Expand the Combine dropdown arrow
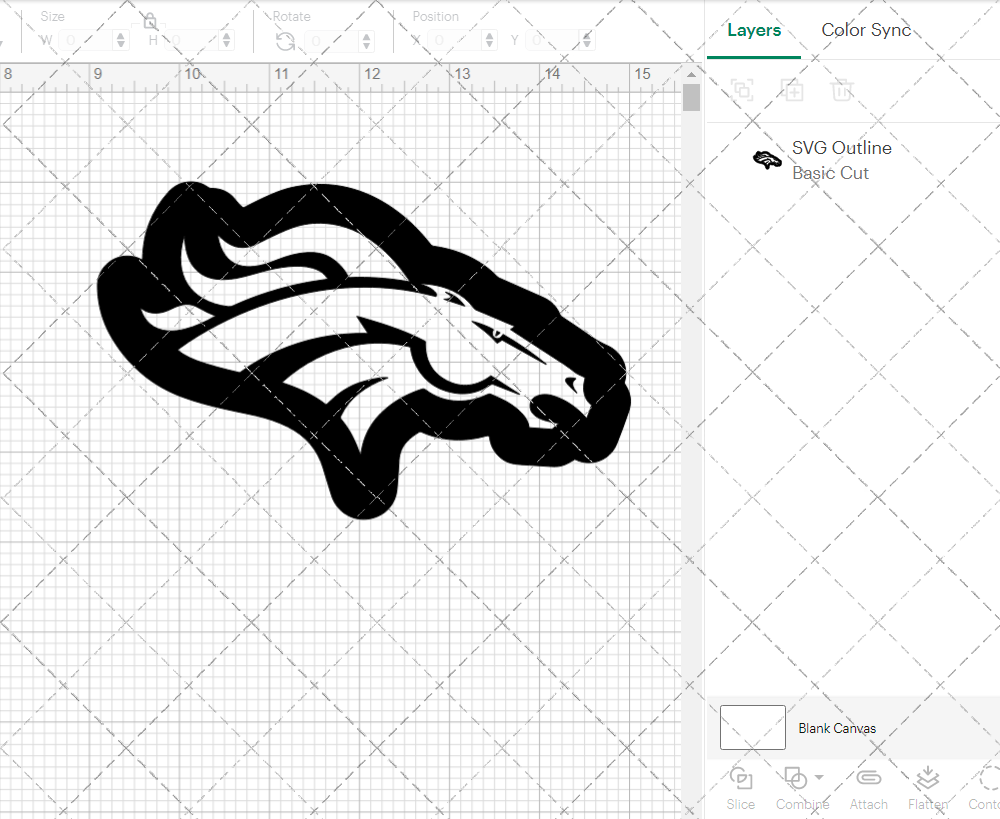 coord(820,778)
